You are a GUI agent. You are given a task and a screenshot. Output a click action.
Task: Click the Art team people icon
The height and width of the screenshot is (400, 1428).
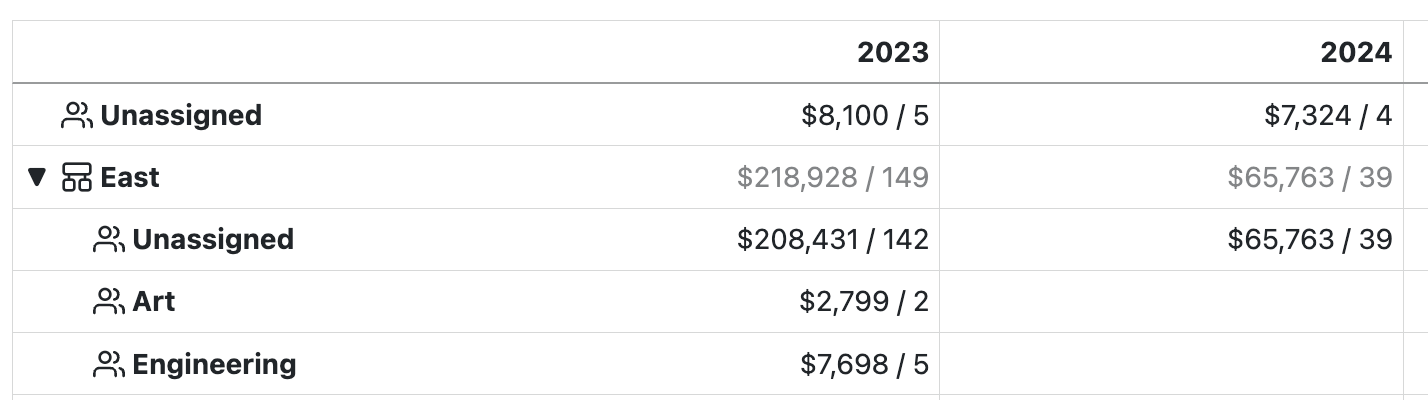[x=108, y=302]
